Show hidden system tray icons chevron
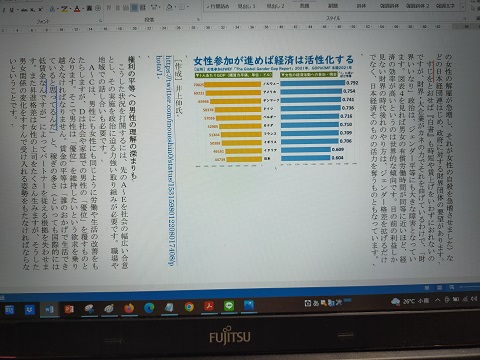Screen dimensions: 480x360 coord(437,300)
